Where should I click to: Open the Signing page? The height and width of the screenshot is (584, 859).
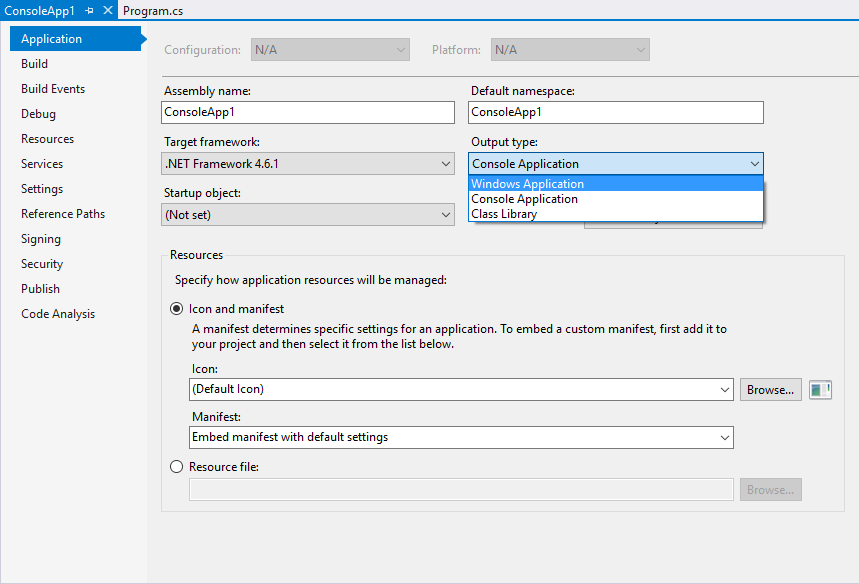pyautogui.click(x=41, y=239)
